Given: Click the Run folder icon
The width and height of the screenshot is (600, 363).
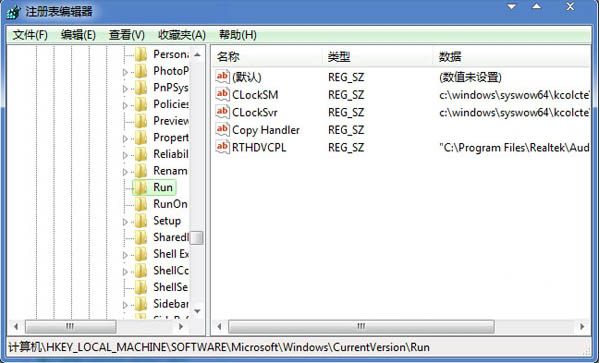Looking at the screenshot, I should pyautogui.click(x=141, y=188).
